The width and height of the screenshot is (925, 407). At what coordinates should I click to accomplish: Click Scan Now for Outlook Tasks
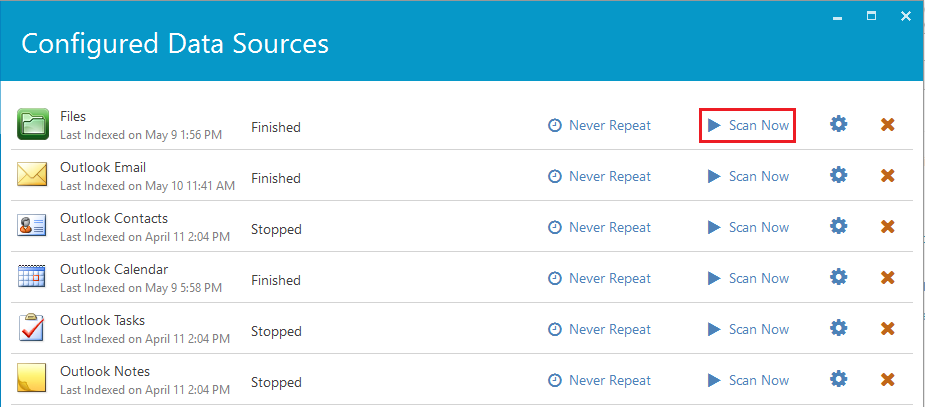[748, 329]
